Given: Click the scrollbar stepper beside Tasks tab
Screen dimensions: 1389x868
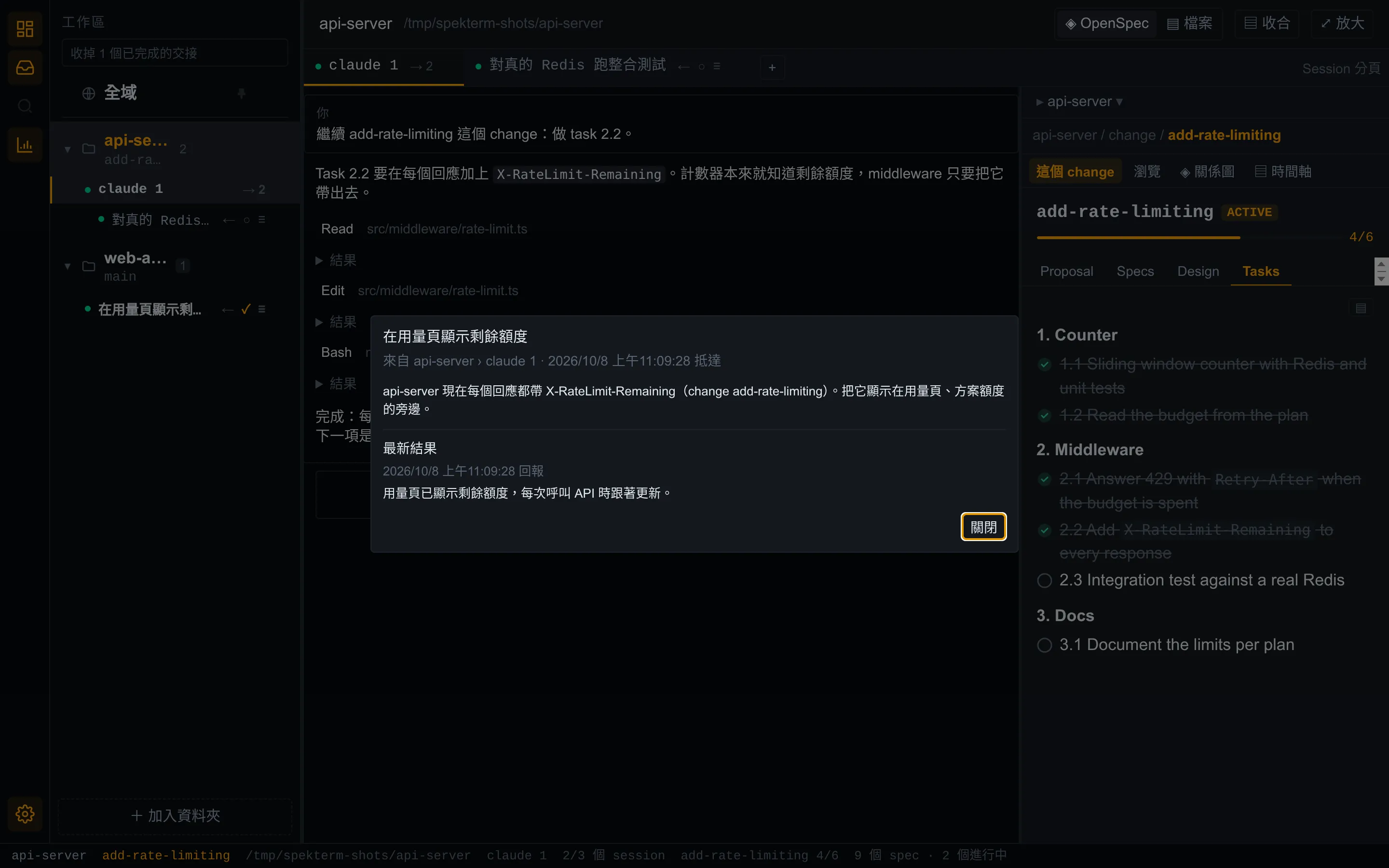Looking at the screenshot, I should pos(1382,271).
